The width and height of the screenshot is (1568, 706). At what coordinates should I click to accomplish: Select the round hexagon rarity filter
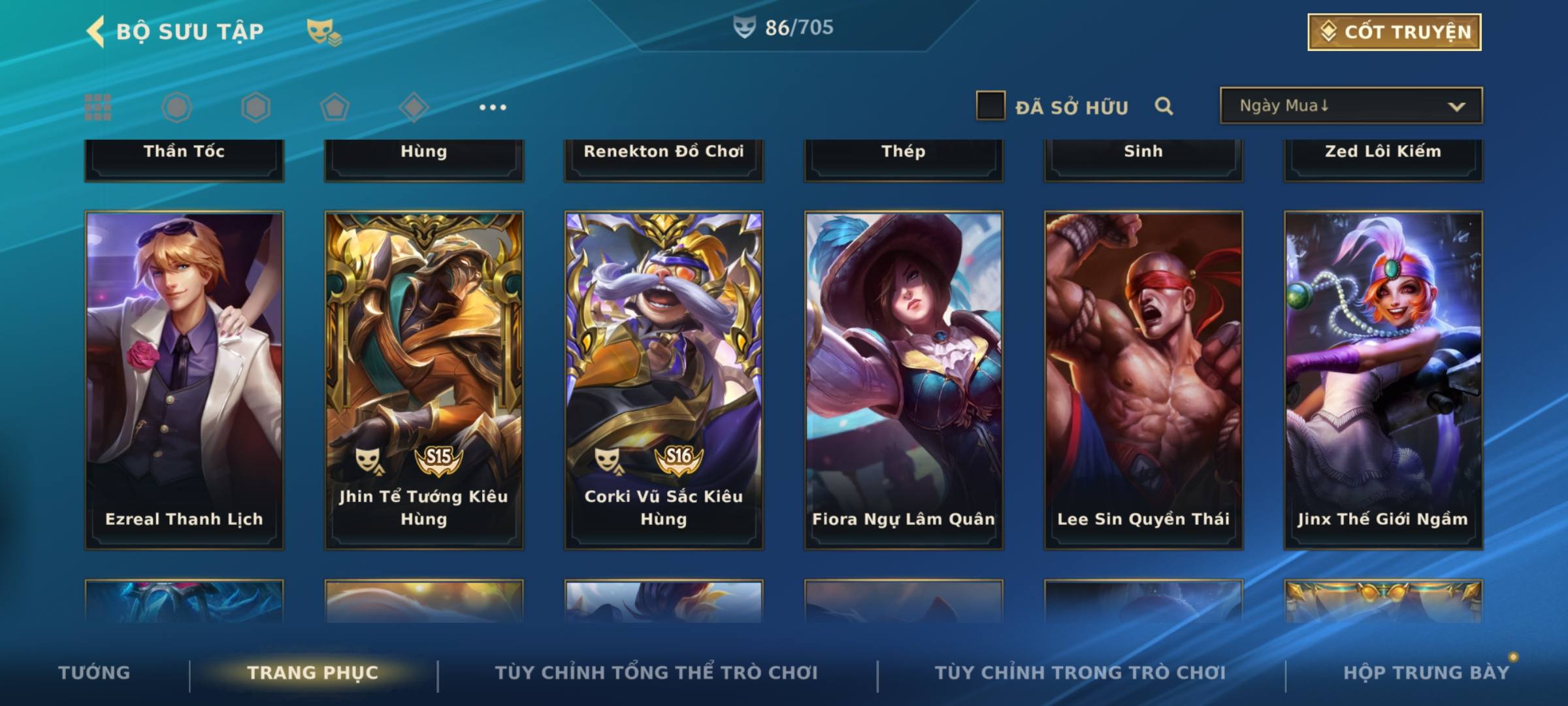[x=177, y=107]
